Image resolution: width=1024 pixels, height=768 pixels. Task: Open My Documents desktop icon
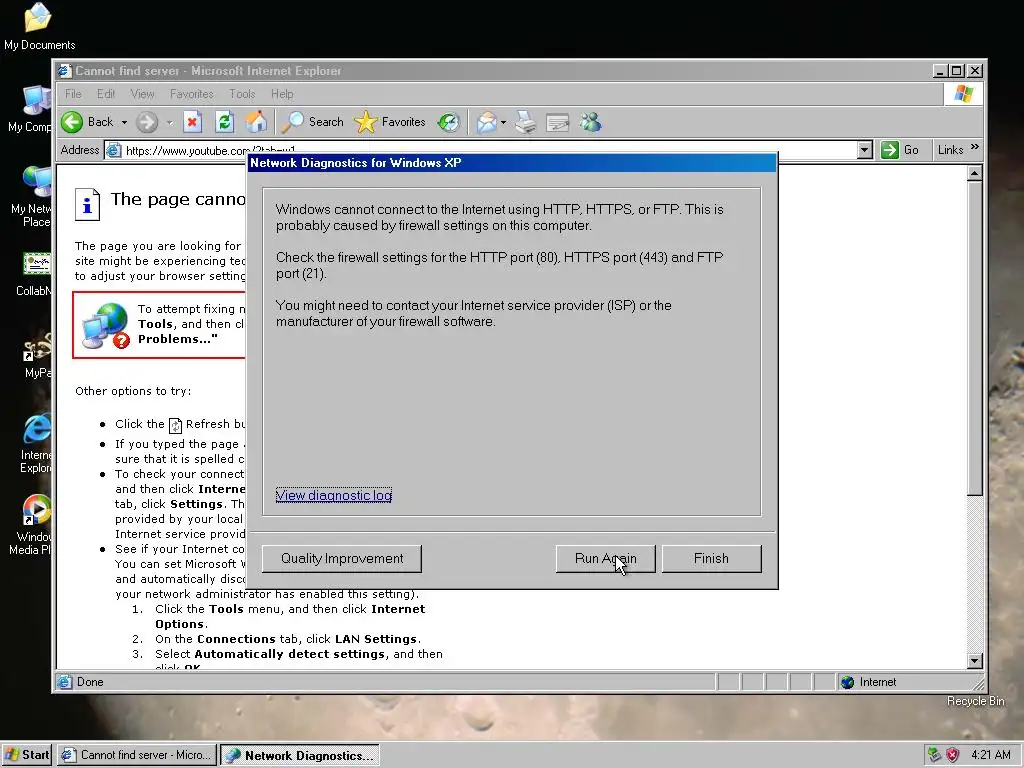click(38, 18)
